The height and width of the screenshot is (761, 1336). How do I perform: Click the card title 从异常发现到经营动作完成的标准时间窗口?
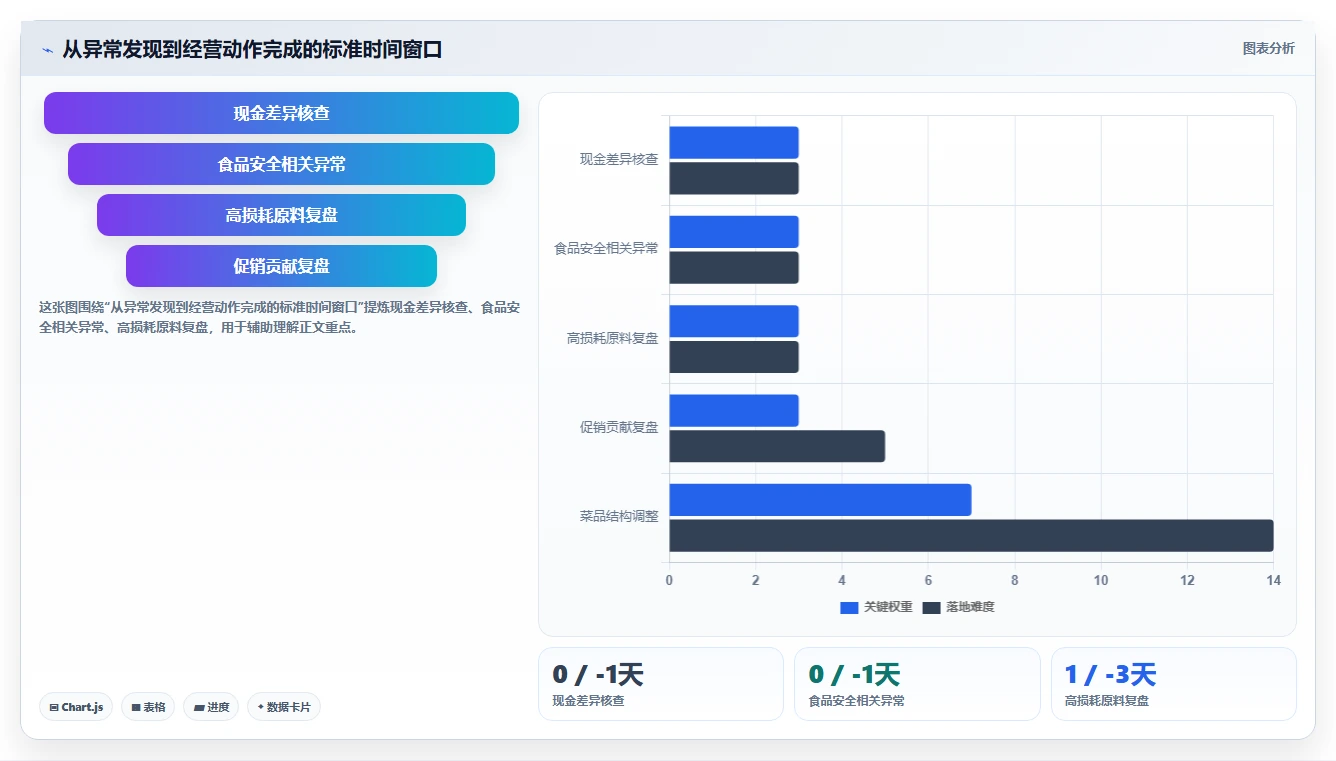click(252, 49)
